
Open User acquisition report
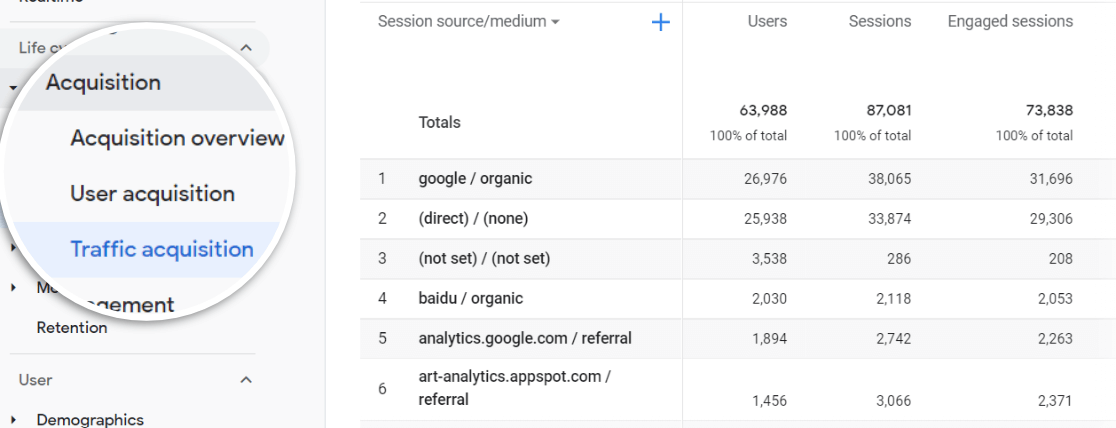click(x=152, y=194)
